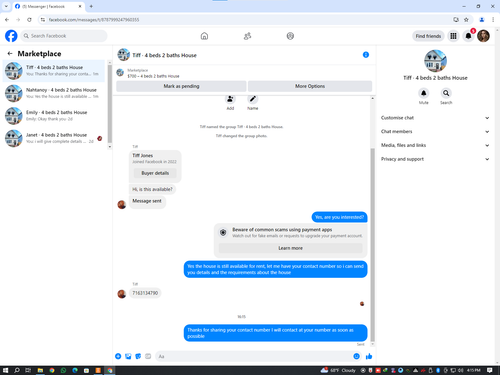Open the Windows notification center icon
Viewport: 500px width, 375px height.
tap(490, 370)
